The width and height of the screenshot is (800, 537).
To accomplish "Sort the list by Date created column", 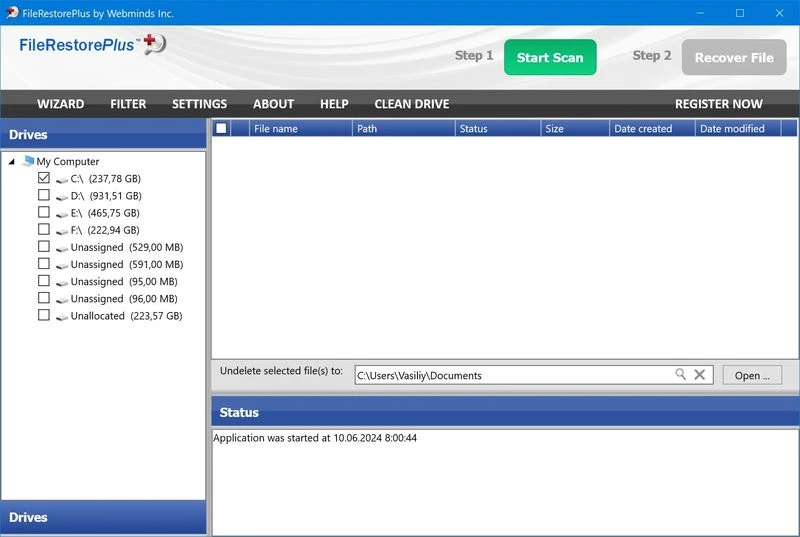I will click(x=643, y=129).
